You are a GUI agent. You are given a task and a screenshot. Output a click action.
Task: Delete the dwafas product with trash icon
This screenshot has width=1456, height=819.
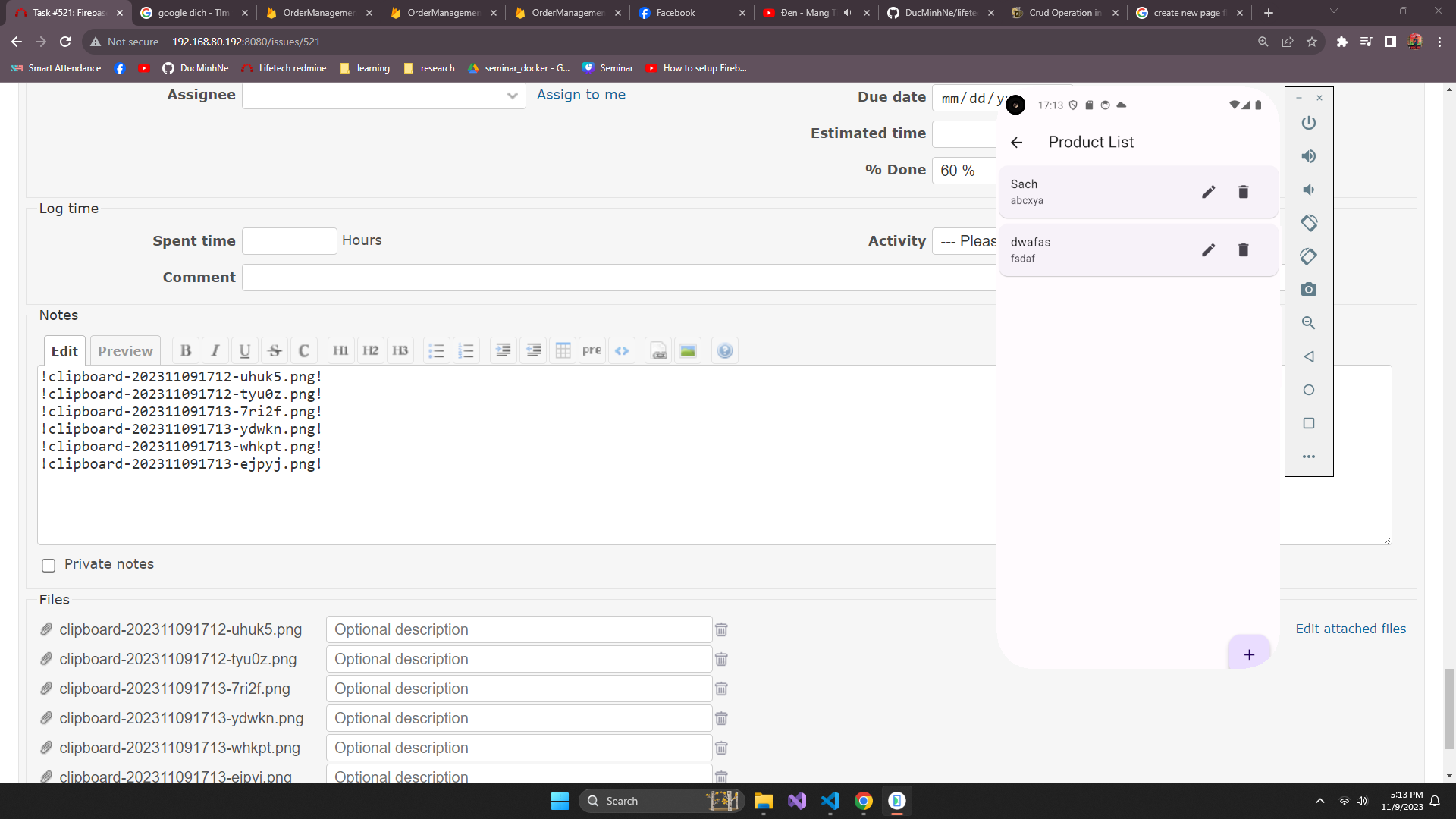pyautogui.click(x=1243, y=250)
